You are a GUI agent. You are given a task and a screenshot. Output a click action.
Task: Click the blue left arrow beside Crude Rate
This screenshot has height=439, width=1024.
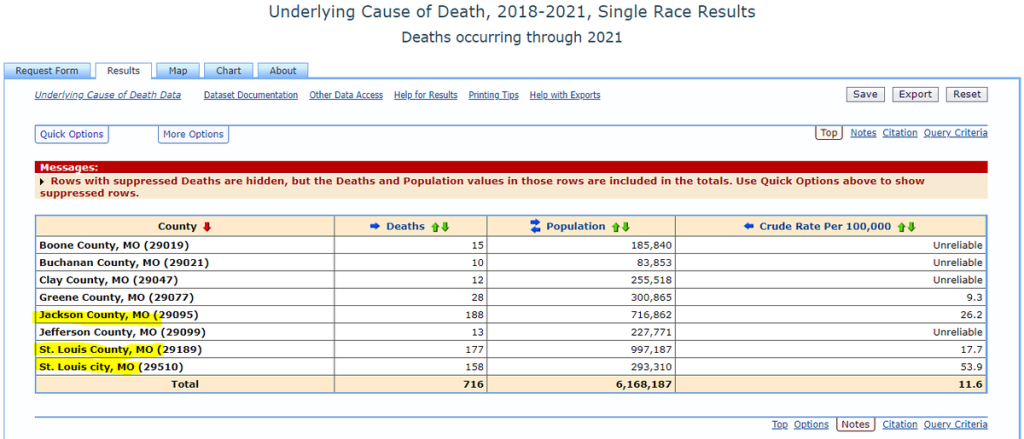(x=748, y=227)
